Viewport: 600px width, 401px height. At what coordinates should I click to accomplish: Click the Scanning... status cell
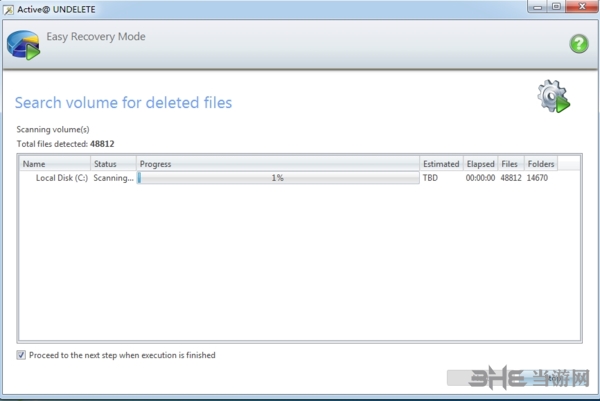[x=114, y=178]
